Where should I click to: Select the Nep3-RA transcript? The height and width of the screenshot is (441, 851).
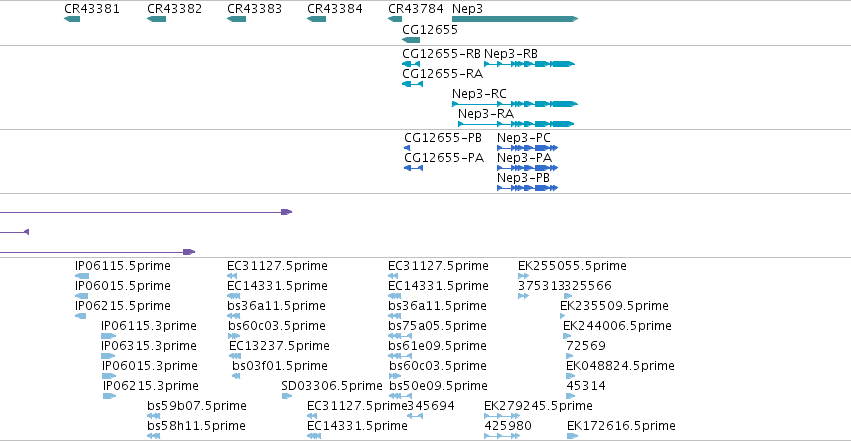(516, 124)
